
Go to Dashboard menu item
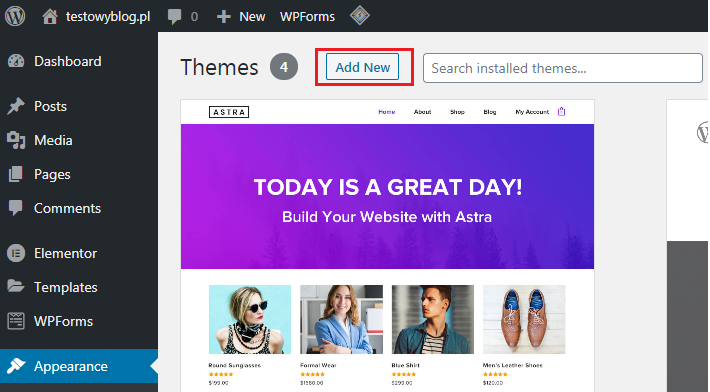(x=67, y=61)
